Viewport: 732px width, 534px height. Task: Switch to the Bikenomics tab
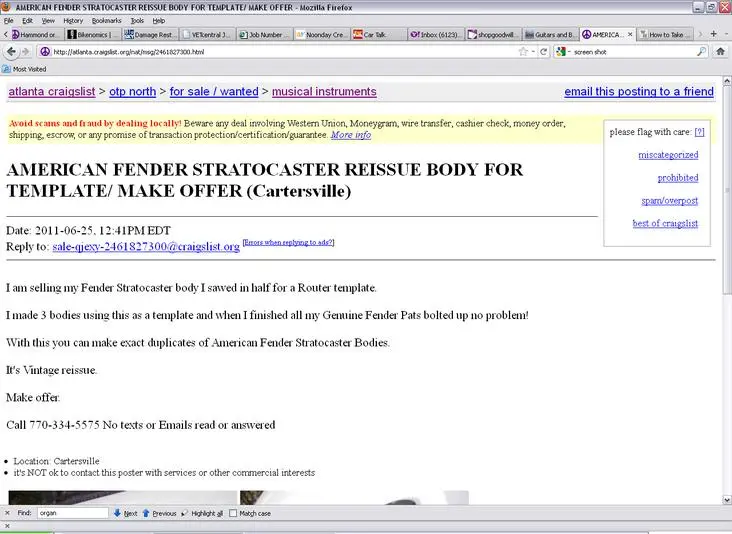click(x=93, y=35)
